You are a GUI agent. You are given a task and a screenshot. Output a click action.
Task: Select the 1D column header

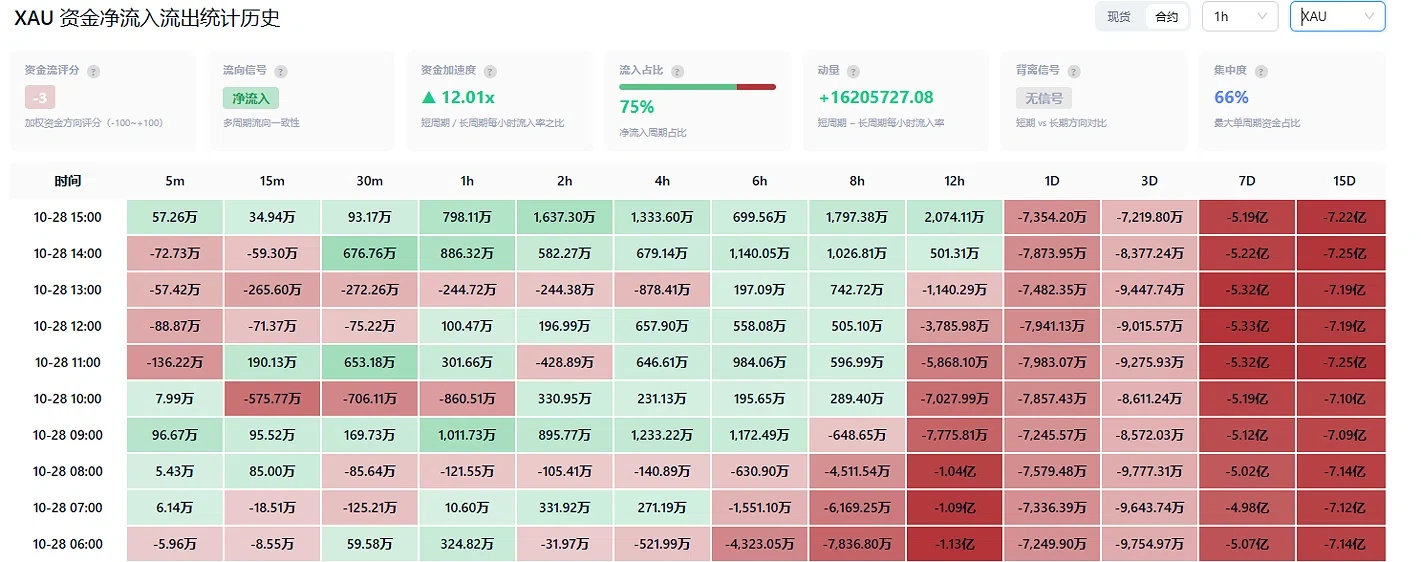tap(1052, 181)
